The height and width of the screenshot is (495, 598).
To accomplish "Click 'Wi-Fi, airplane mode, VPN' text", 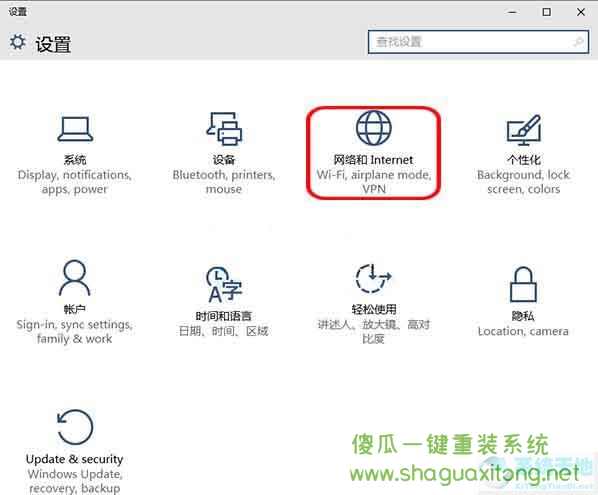I will tap(374, 182).
